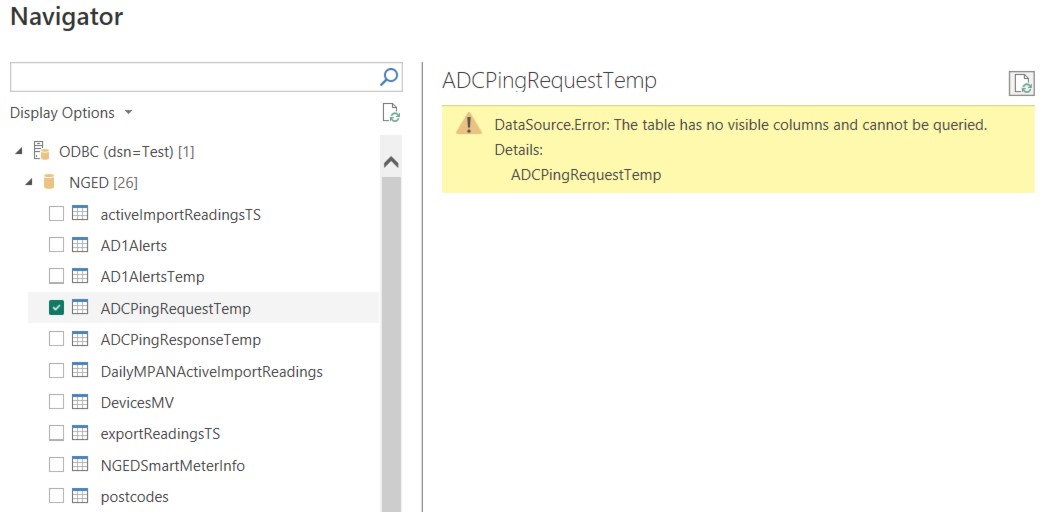
Task: Click the table icon next to DevicesMV
Action: click(81, 402)
